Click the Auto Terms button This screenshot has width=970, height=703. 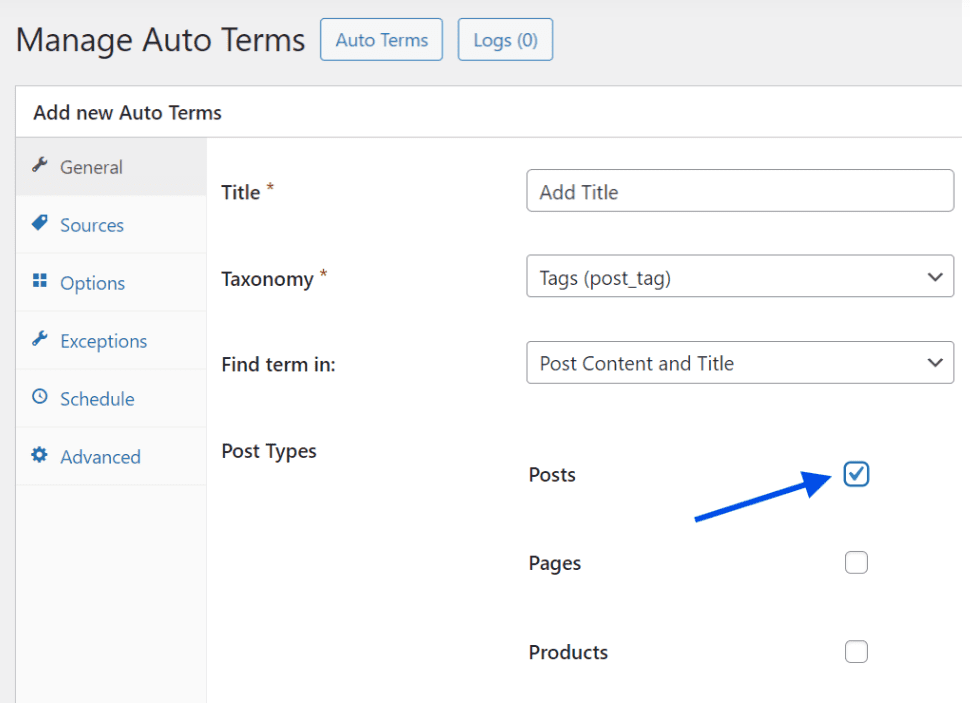coord(381,40)
